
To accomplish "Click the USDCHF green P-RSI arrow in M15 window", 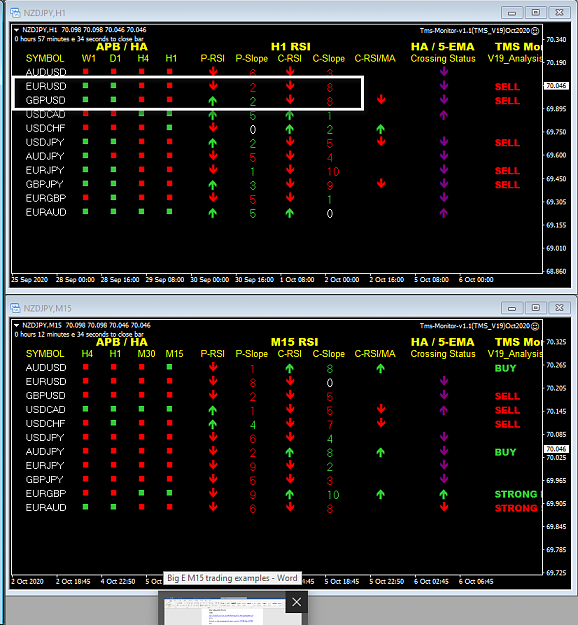I will pyautogui.click(x=213, y=425).
